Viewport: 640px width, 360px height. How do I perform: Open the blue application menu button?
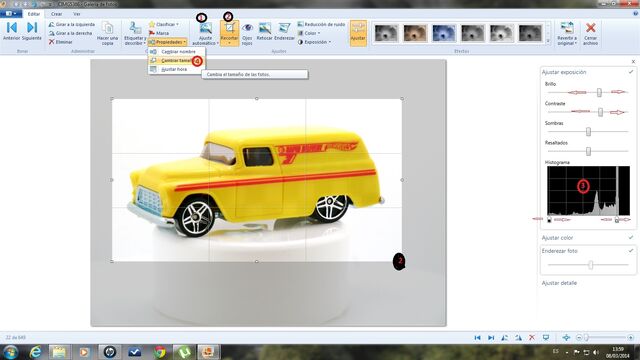(11, 14)
